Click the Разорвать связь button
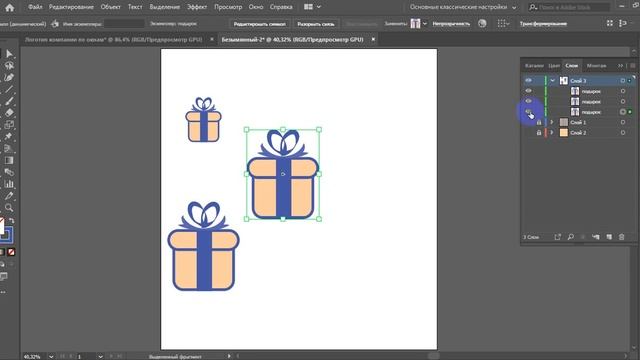Image resolution: width=640 pixels, height=360 pixels. coord(316,24)
